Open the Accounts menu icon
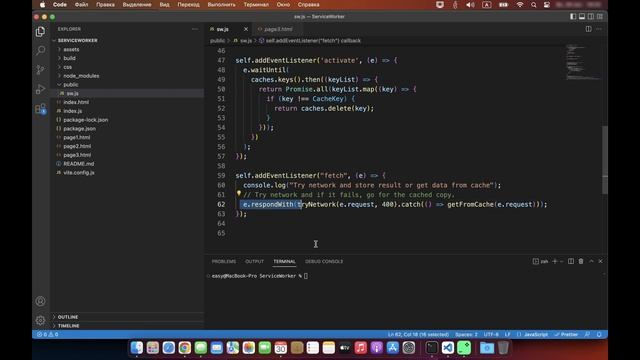Viewport: 640px width, 360px height. pyautogui.click(x=40, y=301)
